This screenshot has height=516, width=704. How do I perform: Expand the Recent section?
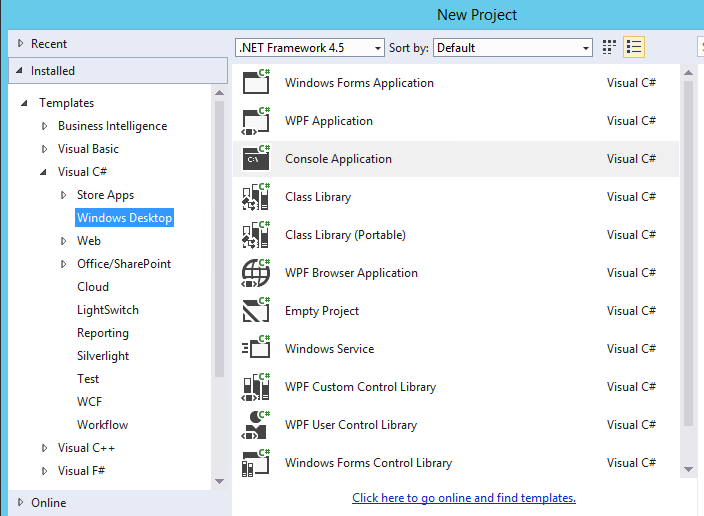tap(20, 44)
